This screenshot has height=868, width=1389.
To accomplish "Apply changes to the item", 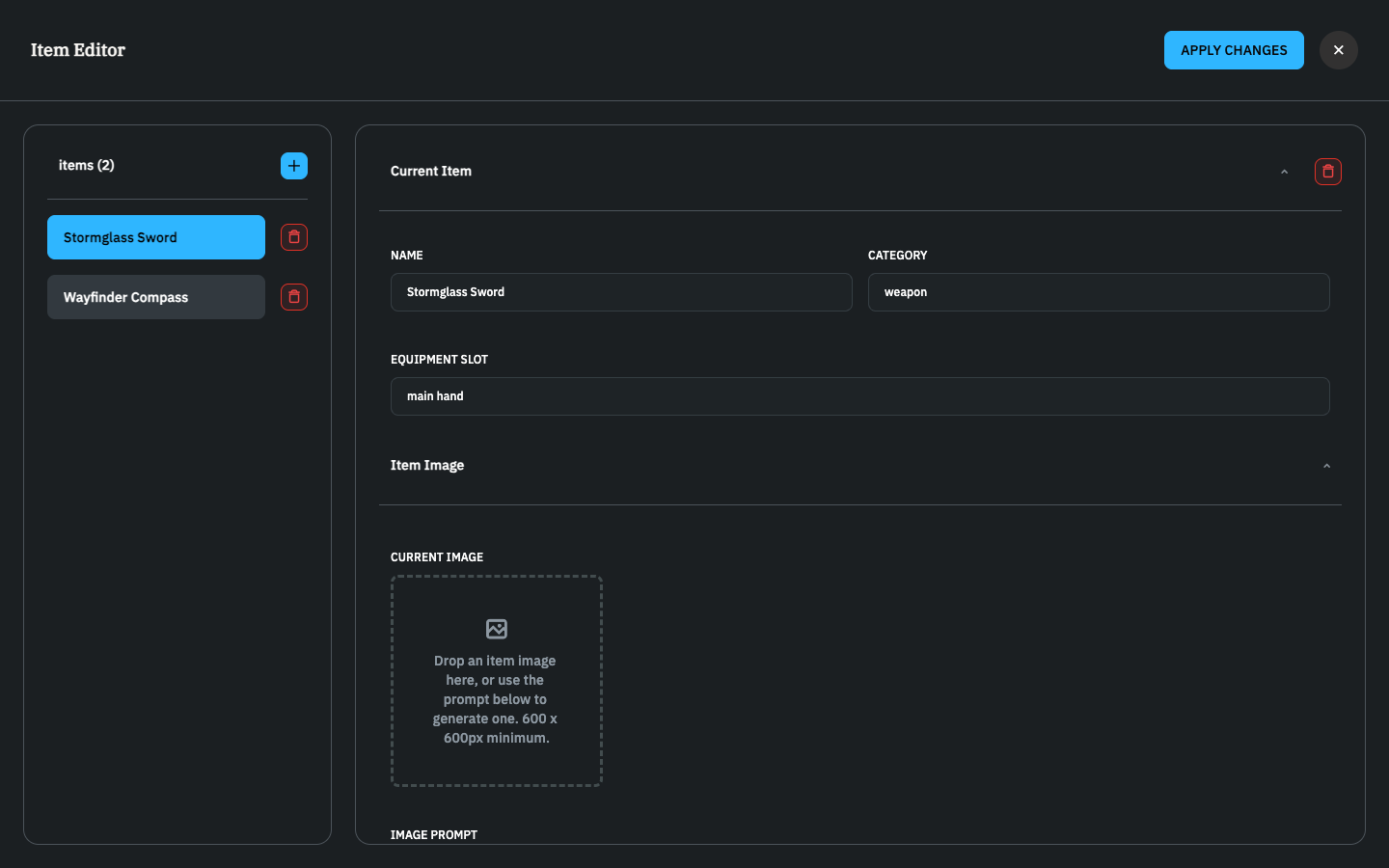I will click(x=1234, y=50).
